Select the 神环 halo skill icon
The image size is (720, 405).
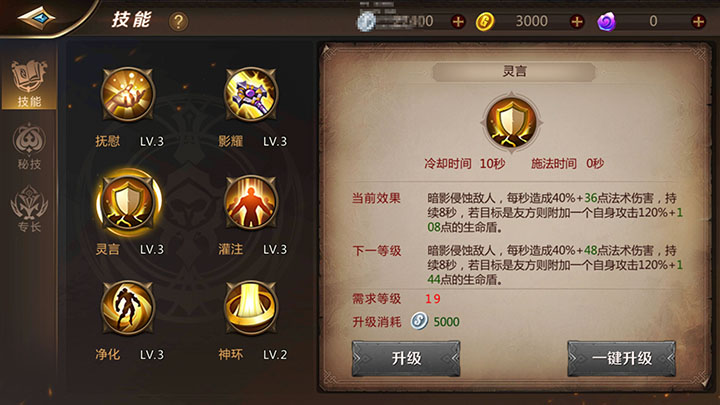[x=251, y=308]
